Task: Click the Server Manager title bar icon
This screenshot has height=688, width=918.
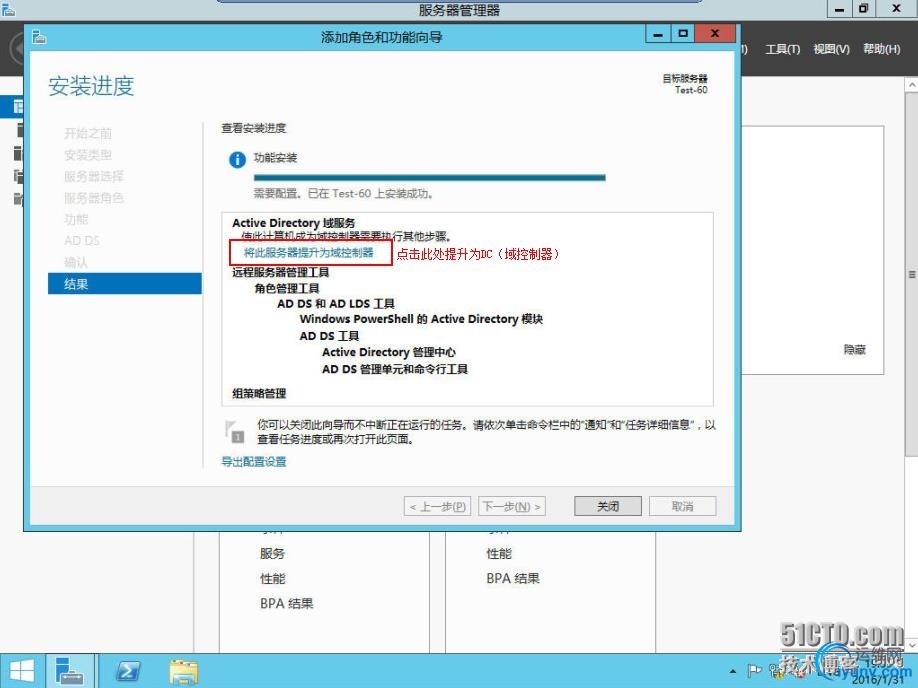Action: point(8,9)
